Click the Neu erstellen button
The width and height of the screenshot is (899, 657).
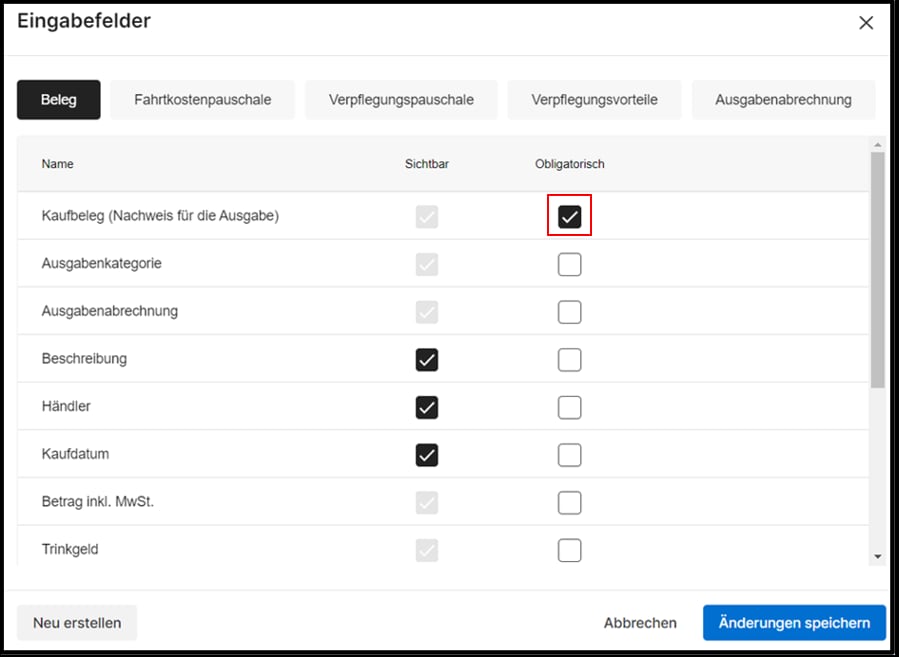pyautogui.click(x=77, y=622)
